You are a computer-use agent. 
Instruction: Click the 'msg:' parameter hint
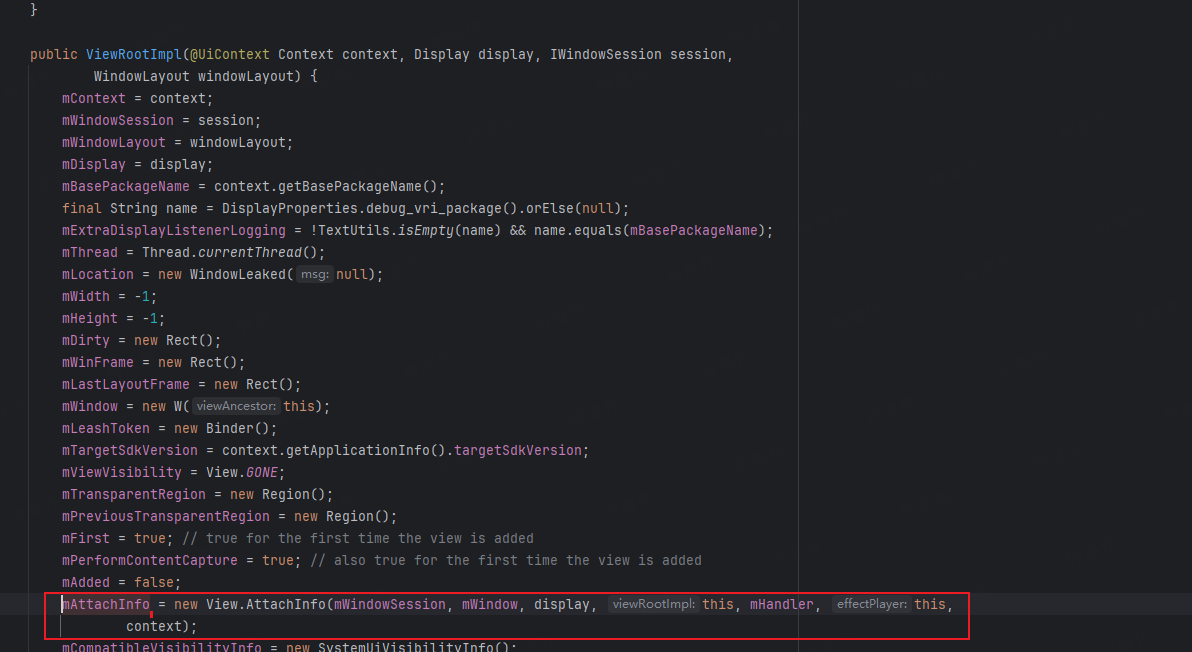[315, 275]
